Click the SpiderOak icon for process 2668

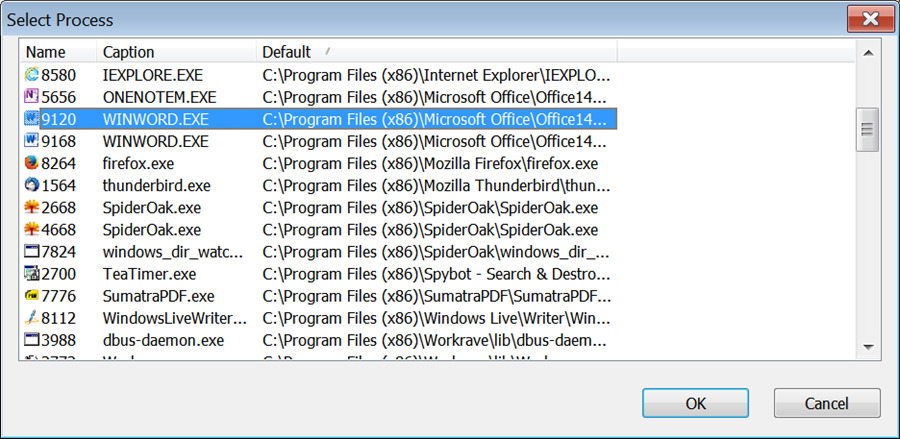[32, 207]
